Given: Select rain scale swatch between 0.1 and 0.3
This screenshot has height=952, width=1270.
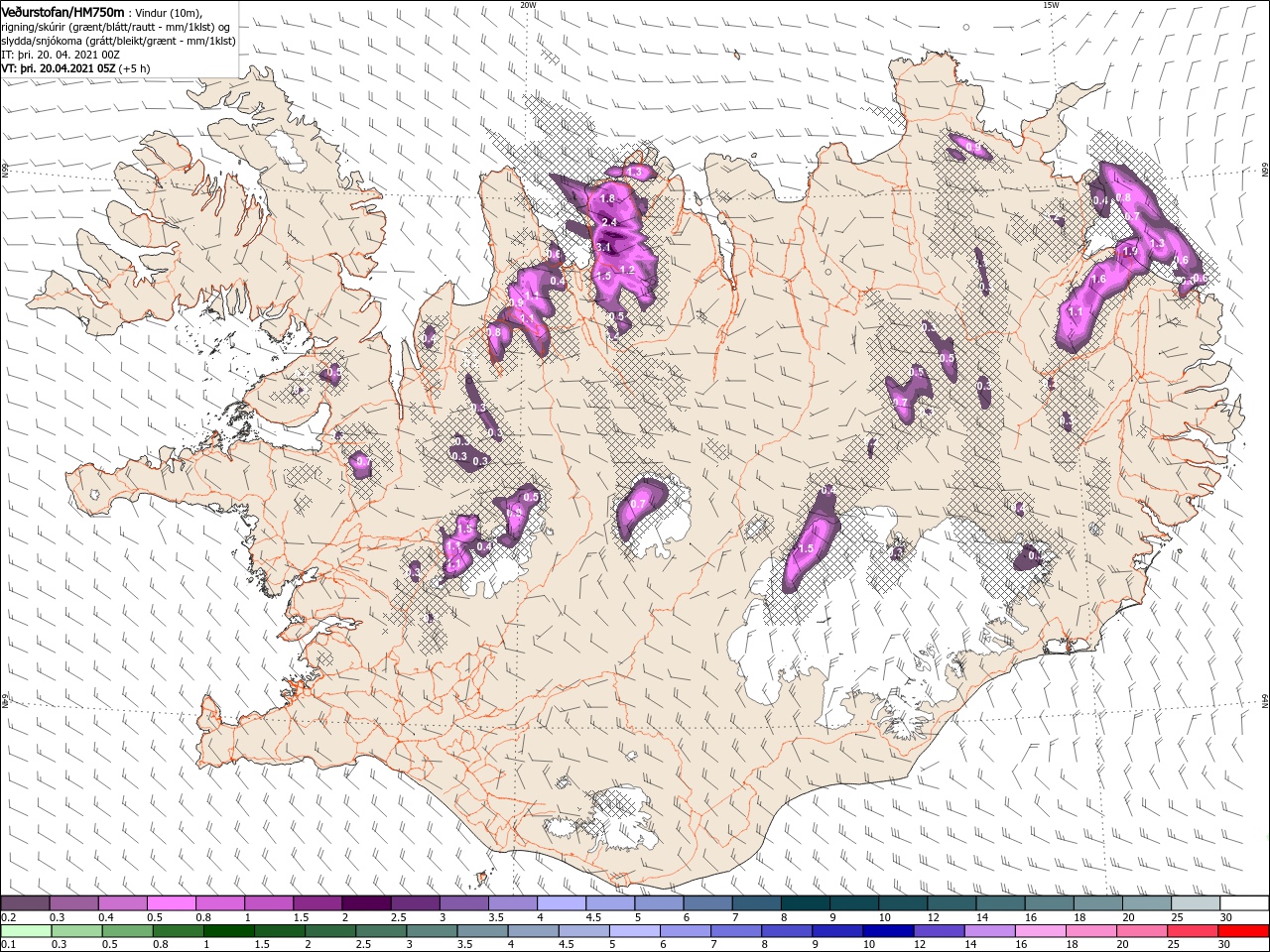Looking at the screenshot, I should [26, 931].
